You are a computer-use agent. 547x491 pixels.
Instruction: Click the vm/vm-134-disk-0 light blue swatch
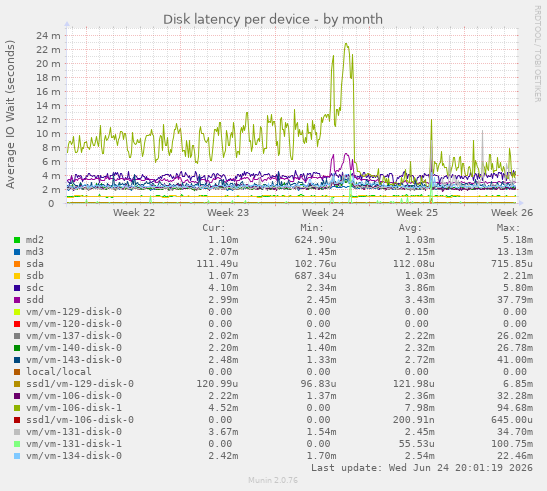point(17,456)
